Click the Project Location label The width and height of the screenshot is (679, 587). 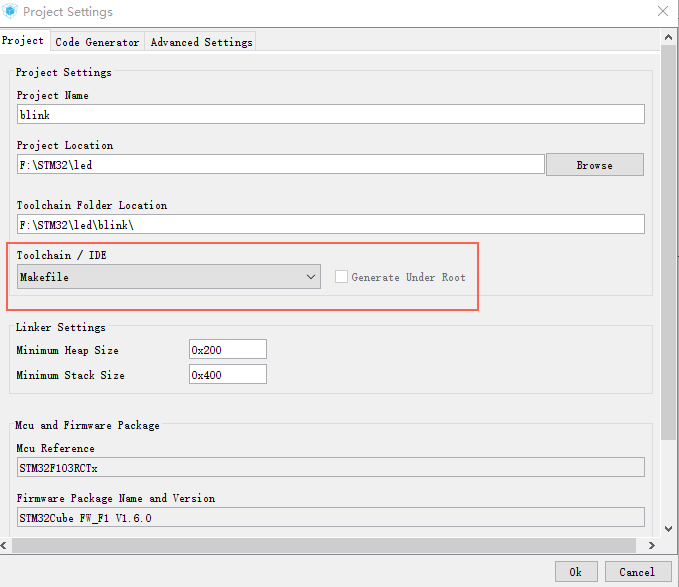click(x=65, y=145)
